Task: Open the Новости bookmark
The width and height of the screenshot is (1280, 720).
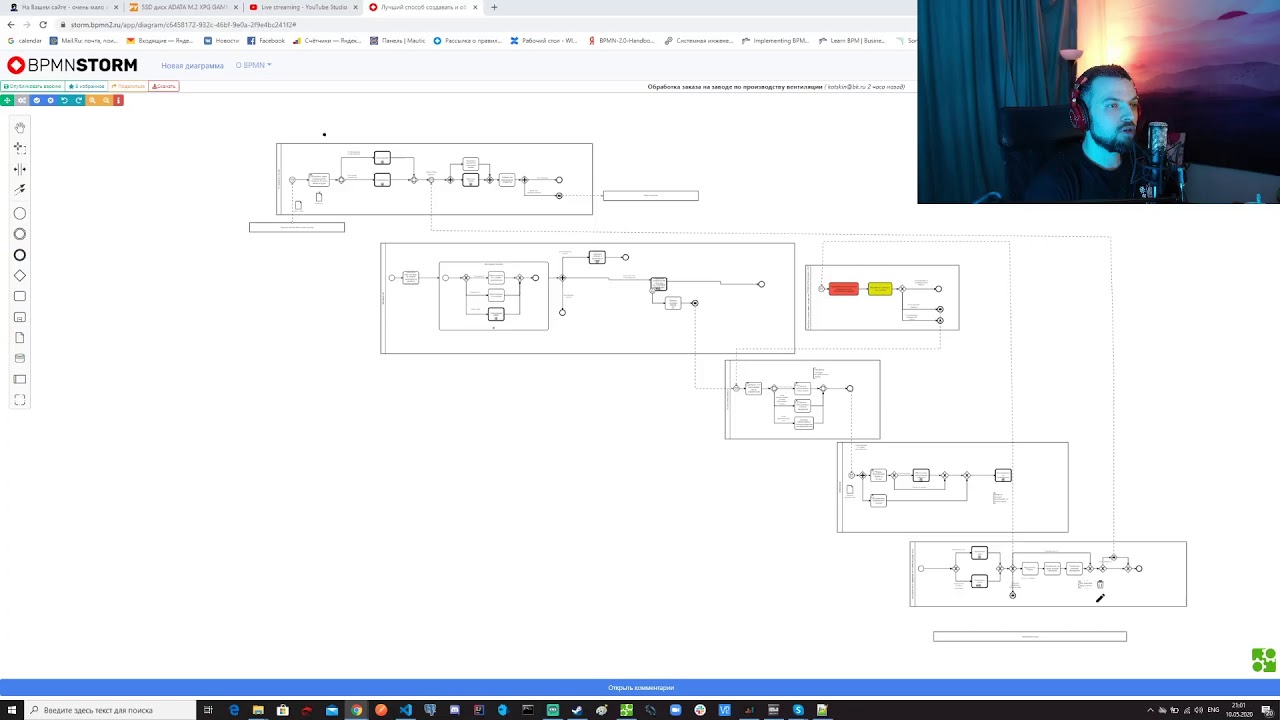Action: coord(221,41)
